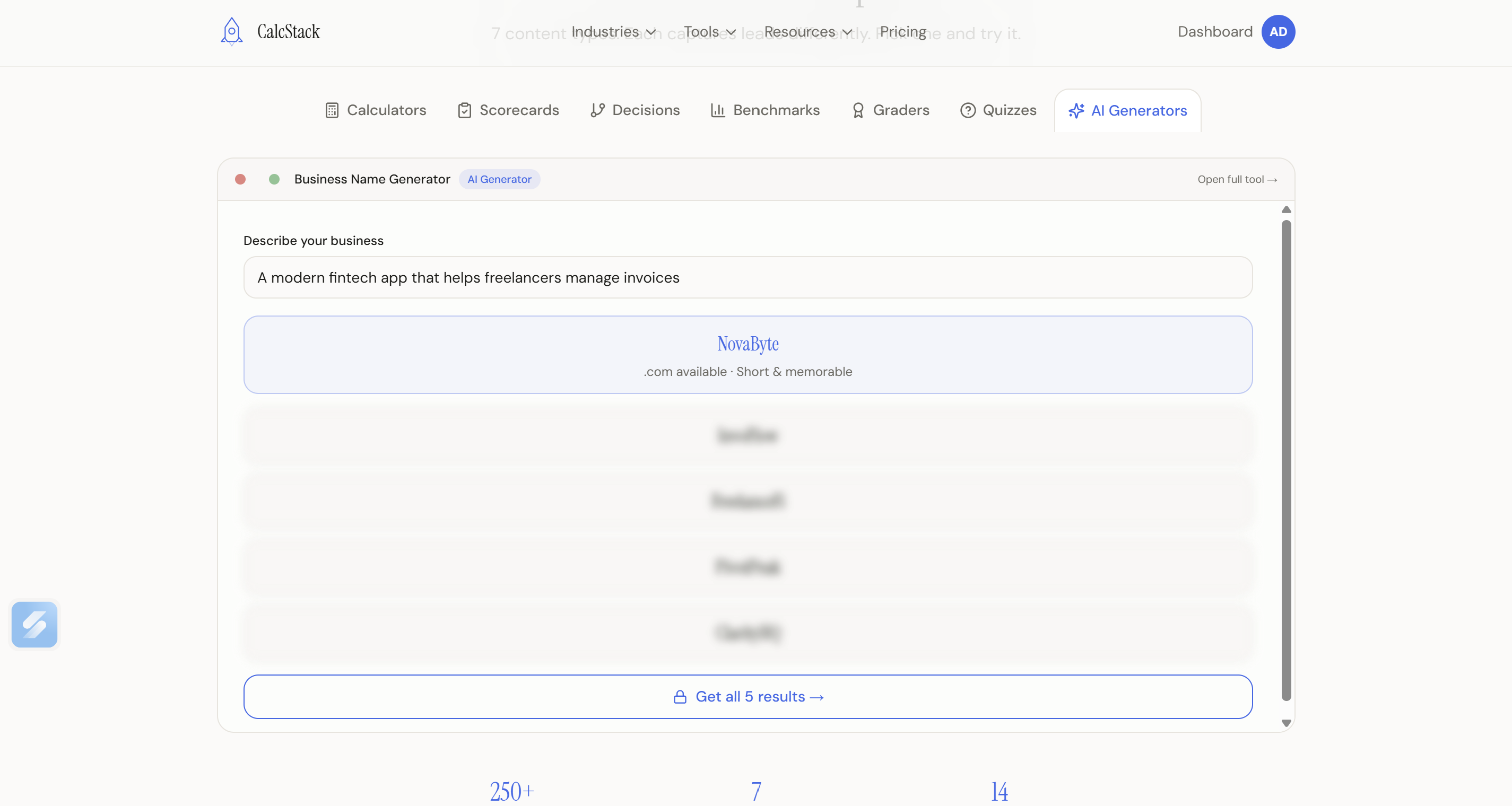The image size is (1512, 806).
Task: Click the Describe your business input field
Action: click(x=747, y=277)
